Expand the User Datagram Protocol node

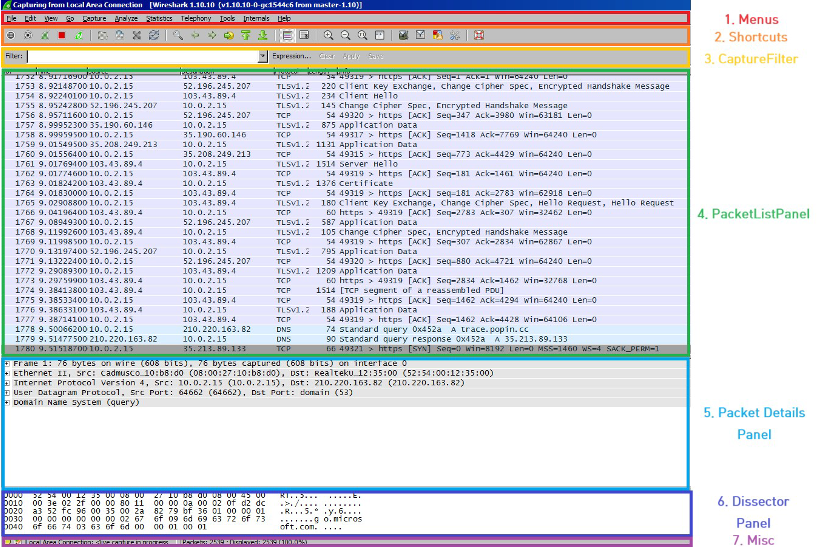(7, 392)
